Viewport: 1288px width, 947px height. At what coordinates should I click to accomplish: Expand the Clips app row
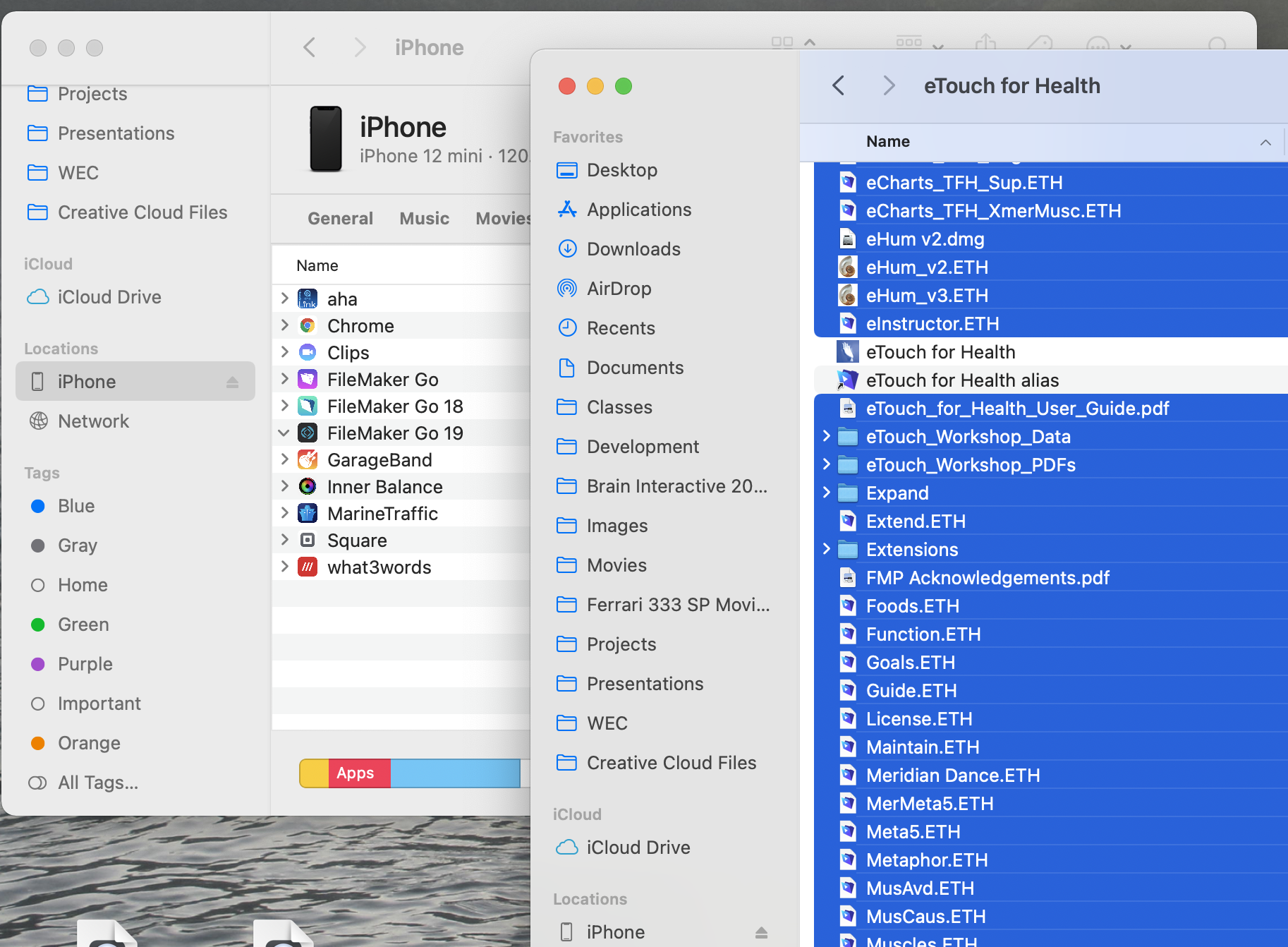coord(284,352)
